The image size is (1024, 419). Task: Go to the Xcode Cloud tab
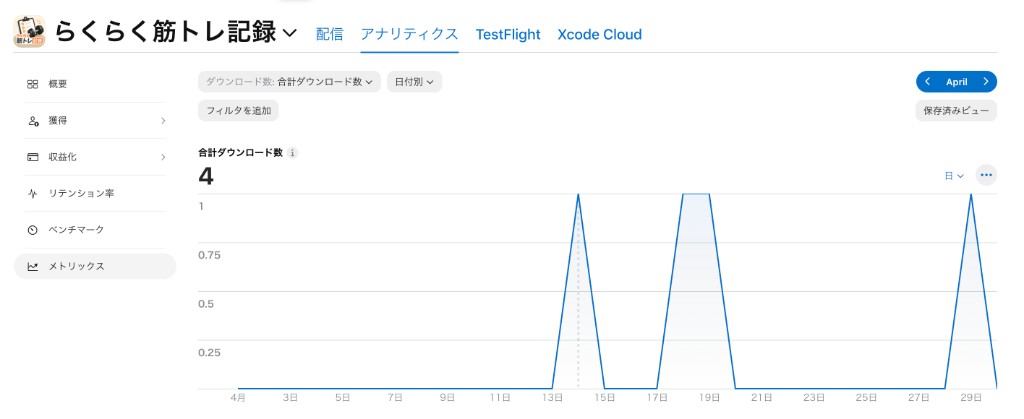[600, 34]
